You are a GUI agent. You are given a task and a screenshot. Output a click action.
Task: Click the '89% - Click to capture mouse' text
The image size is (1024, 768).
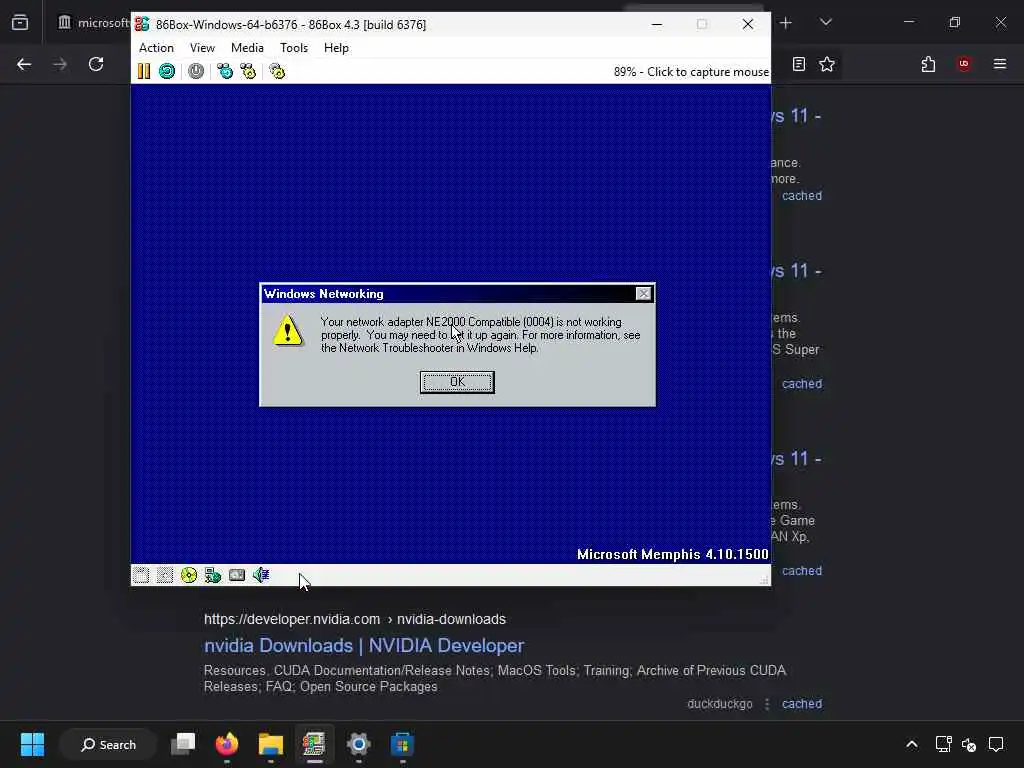(x=691, y=72)
